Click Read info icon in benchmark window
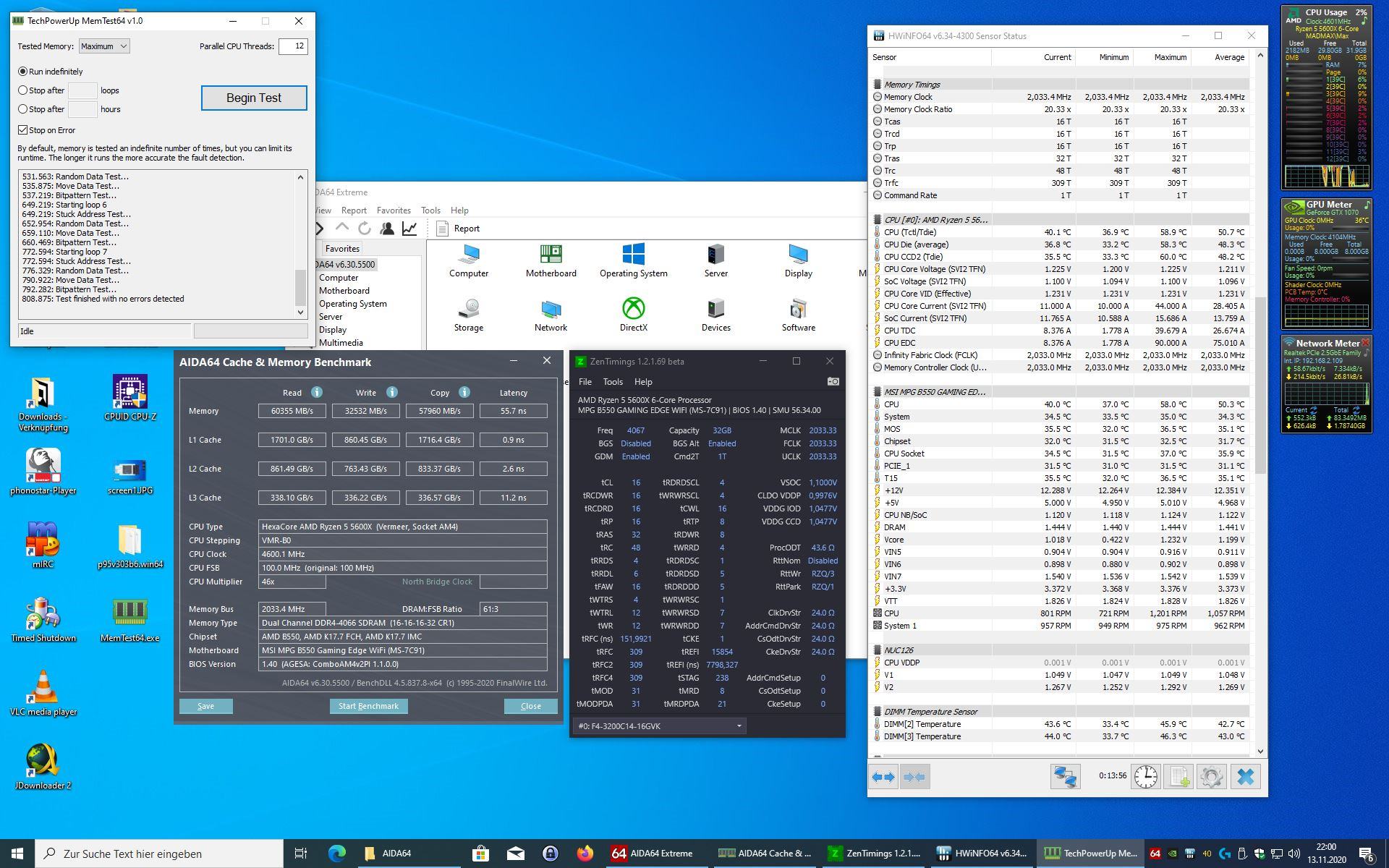1389x868 pixels. pyautogui.click(x=316, y=392)
